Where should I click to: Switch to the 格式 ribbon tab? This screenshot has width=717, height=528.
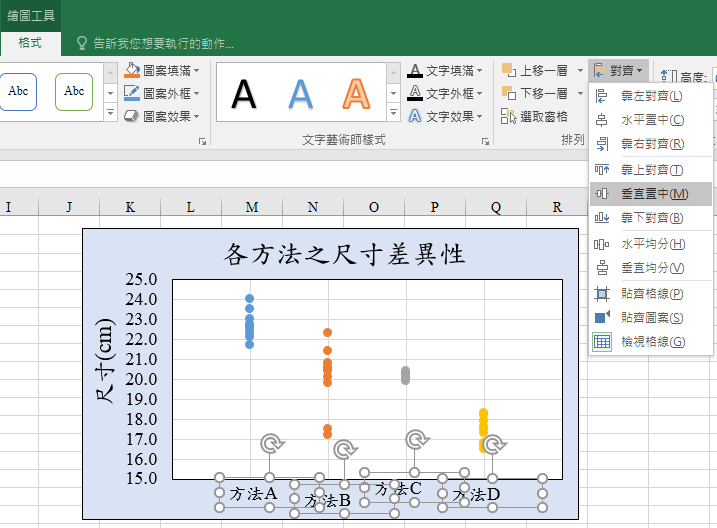(30, 43)
